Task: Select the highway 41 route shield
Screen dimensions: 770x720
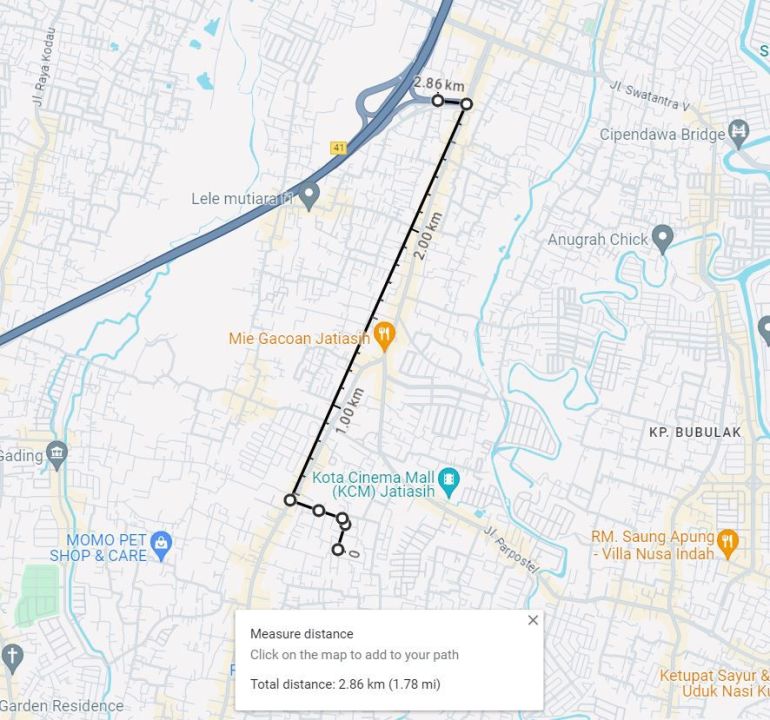Action: tap(338, 148)
